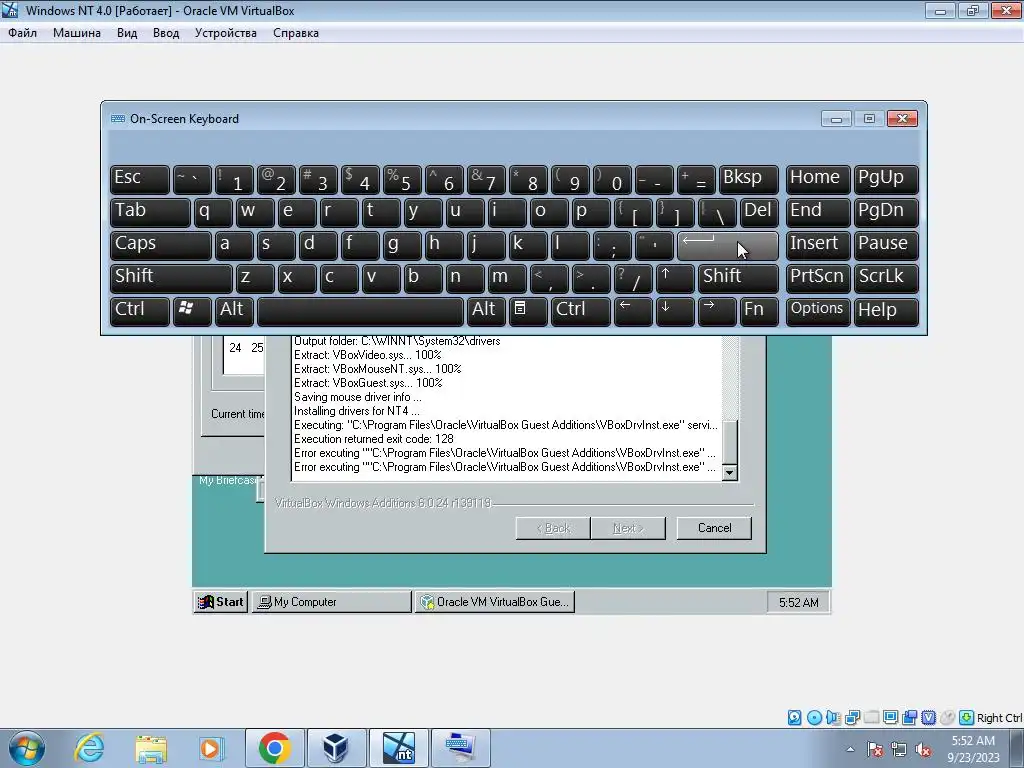This screenshot has height=768, width=1024.
Task: Toggle the ScrLk key on On-Screen Keyboard
Action: (x=886, y=278)
